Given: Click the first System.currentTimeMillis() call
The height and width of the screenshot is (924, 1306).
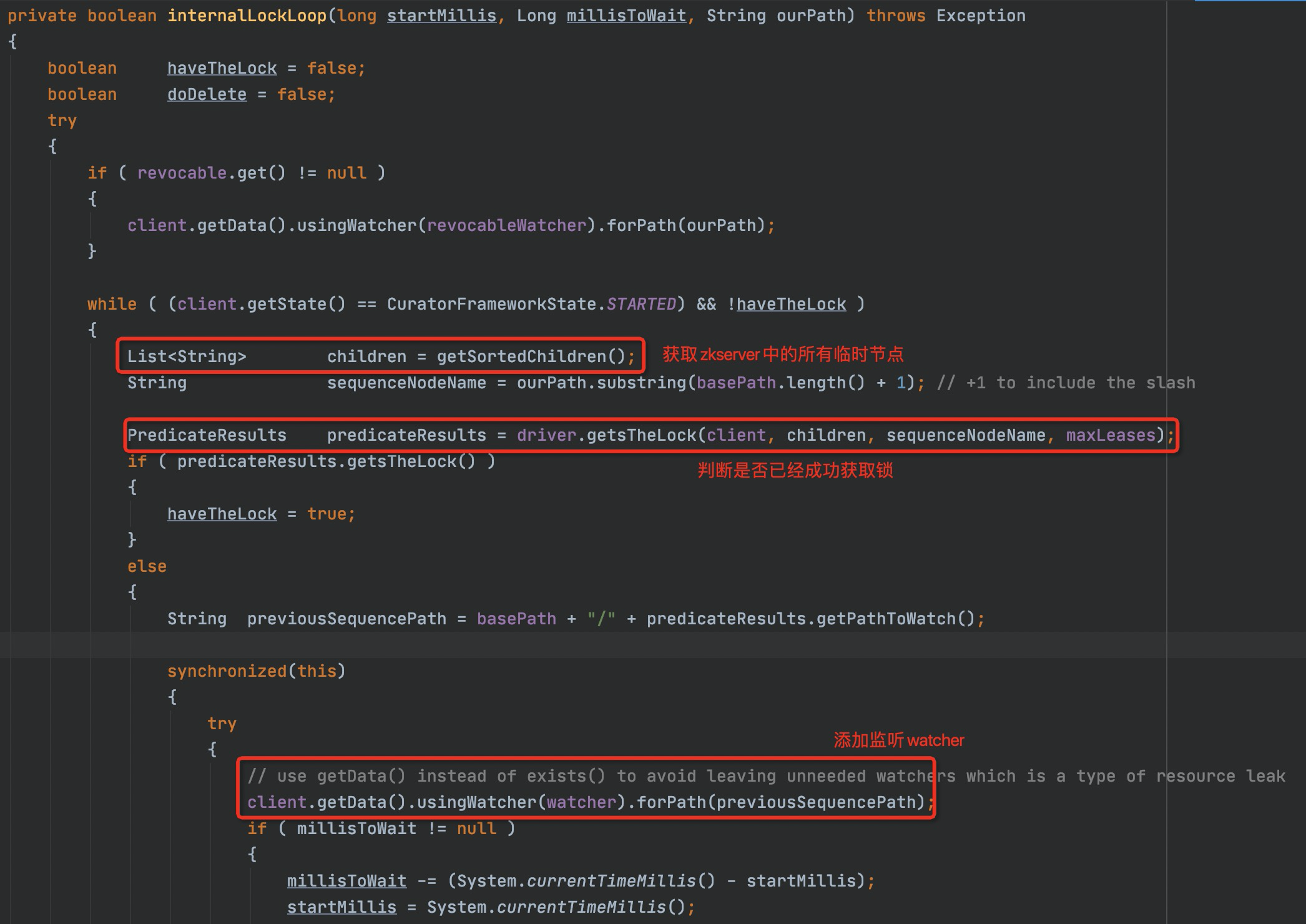Looking at the screenshot, I should click(x=586, y=881).
